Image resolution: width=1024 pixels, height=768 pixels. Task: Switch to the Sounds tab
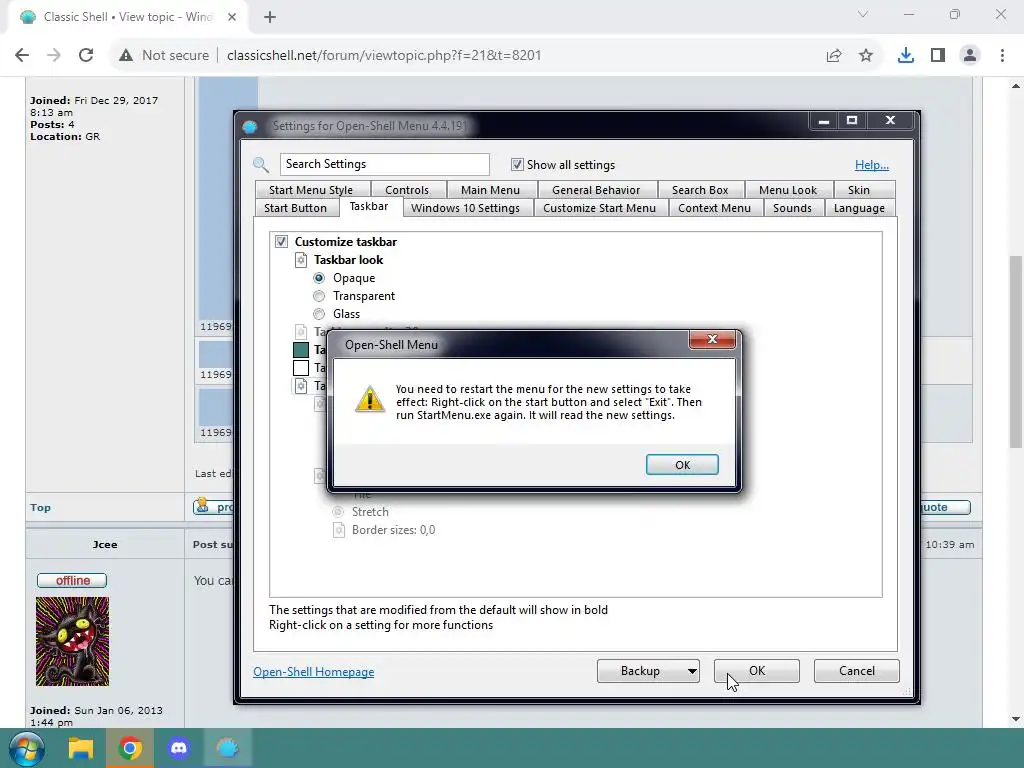click(x=792, y=208)
